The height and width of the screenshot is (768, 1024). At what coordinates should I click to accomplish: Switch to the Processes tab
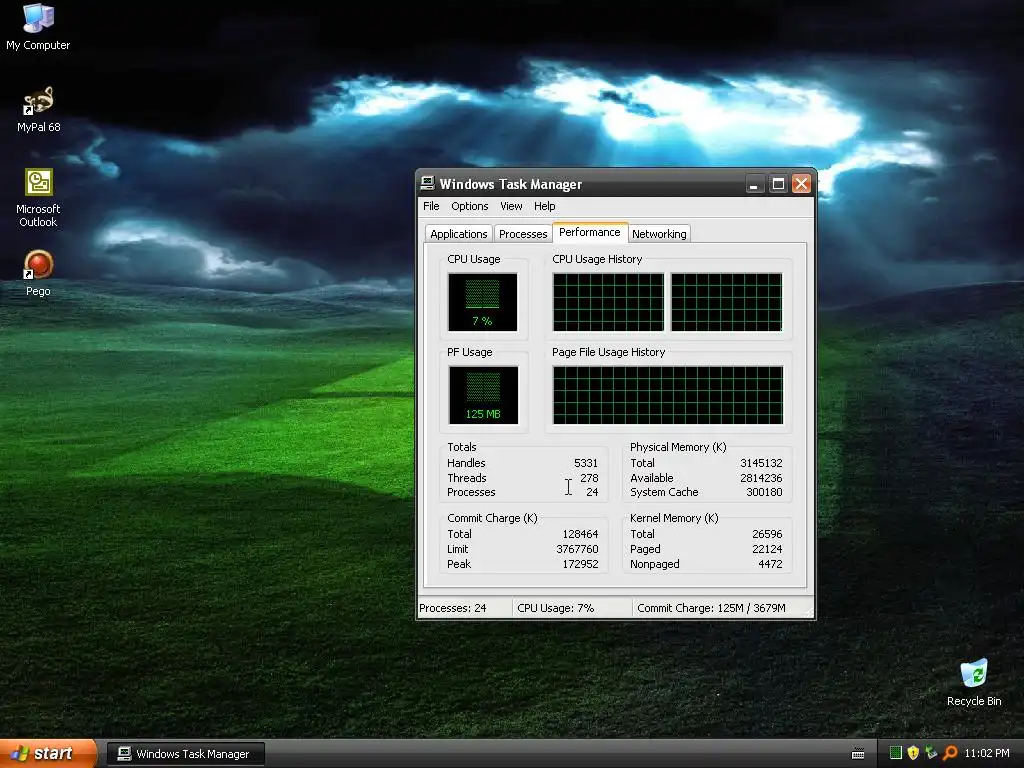(x=523, y=234)
